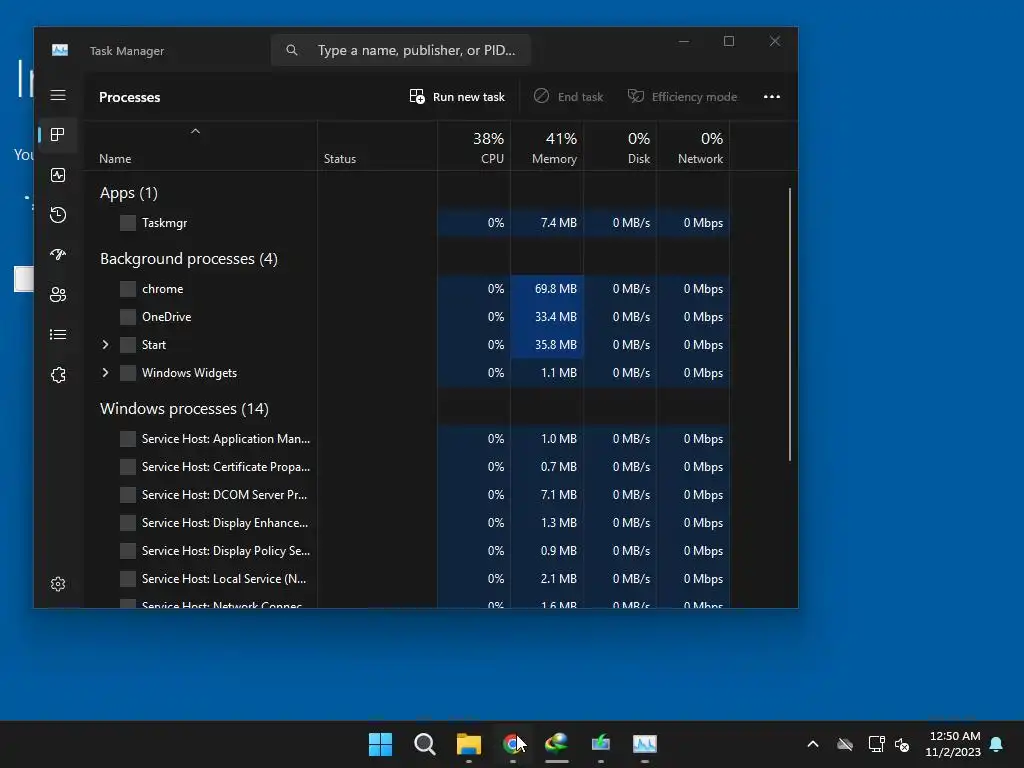Open File Explorer from taskbar
Viewport: 1024px width, 768px height.
pos(469,744)
